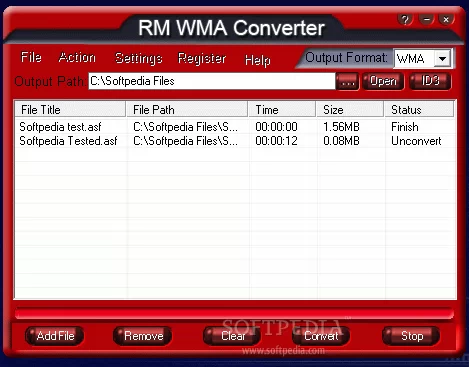Viewport: 469px width, 367px height.
Task: Open the File menu
Action: (31, 57)
